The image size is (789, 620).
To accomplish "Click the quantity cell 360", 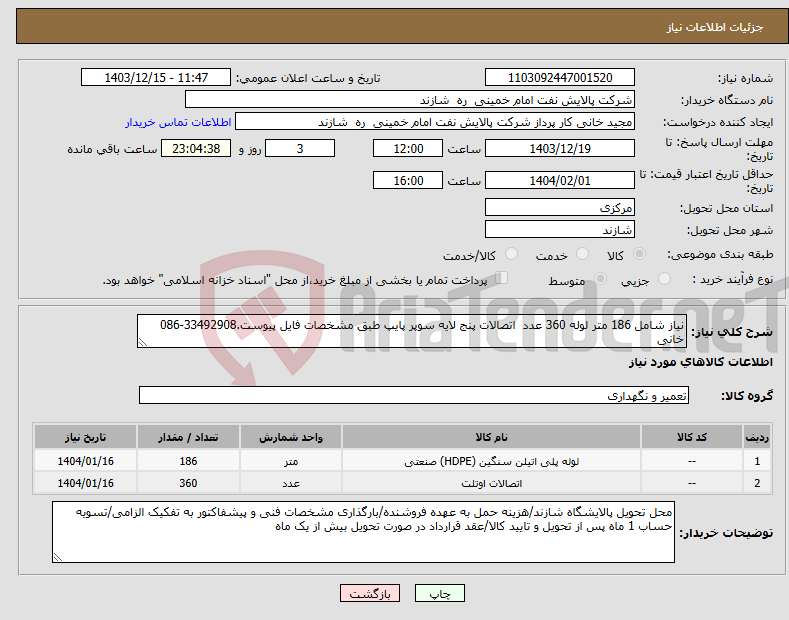I will coord(188,483).
